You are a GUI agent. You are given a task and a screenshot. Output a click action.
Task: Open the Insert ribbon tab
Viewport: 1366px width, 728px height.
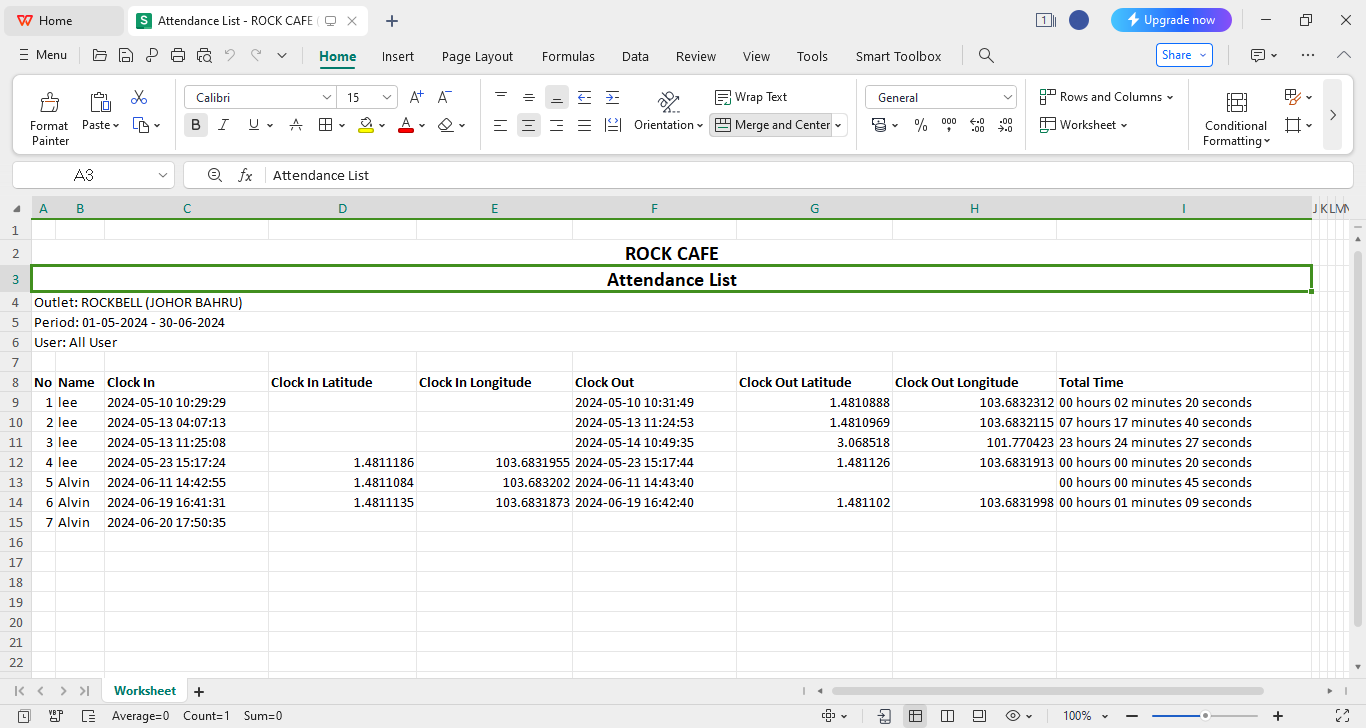[398, 56]
